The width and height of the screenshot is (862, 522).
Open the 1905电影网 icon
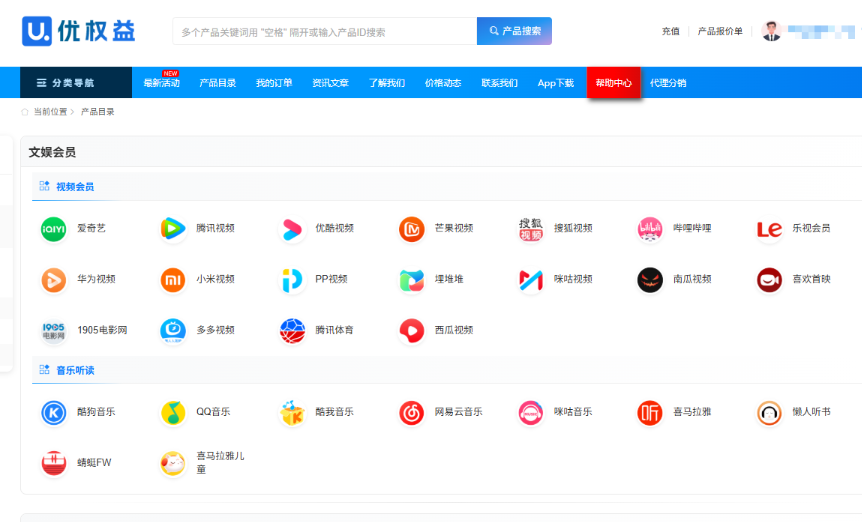coord(53,331)
